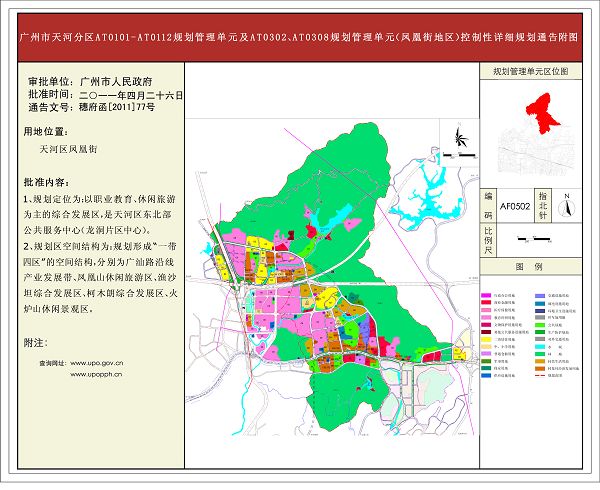Open the www.upo.gov.cn link

click(x=97, y=362)
